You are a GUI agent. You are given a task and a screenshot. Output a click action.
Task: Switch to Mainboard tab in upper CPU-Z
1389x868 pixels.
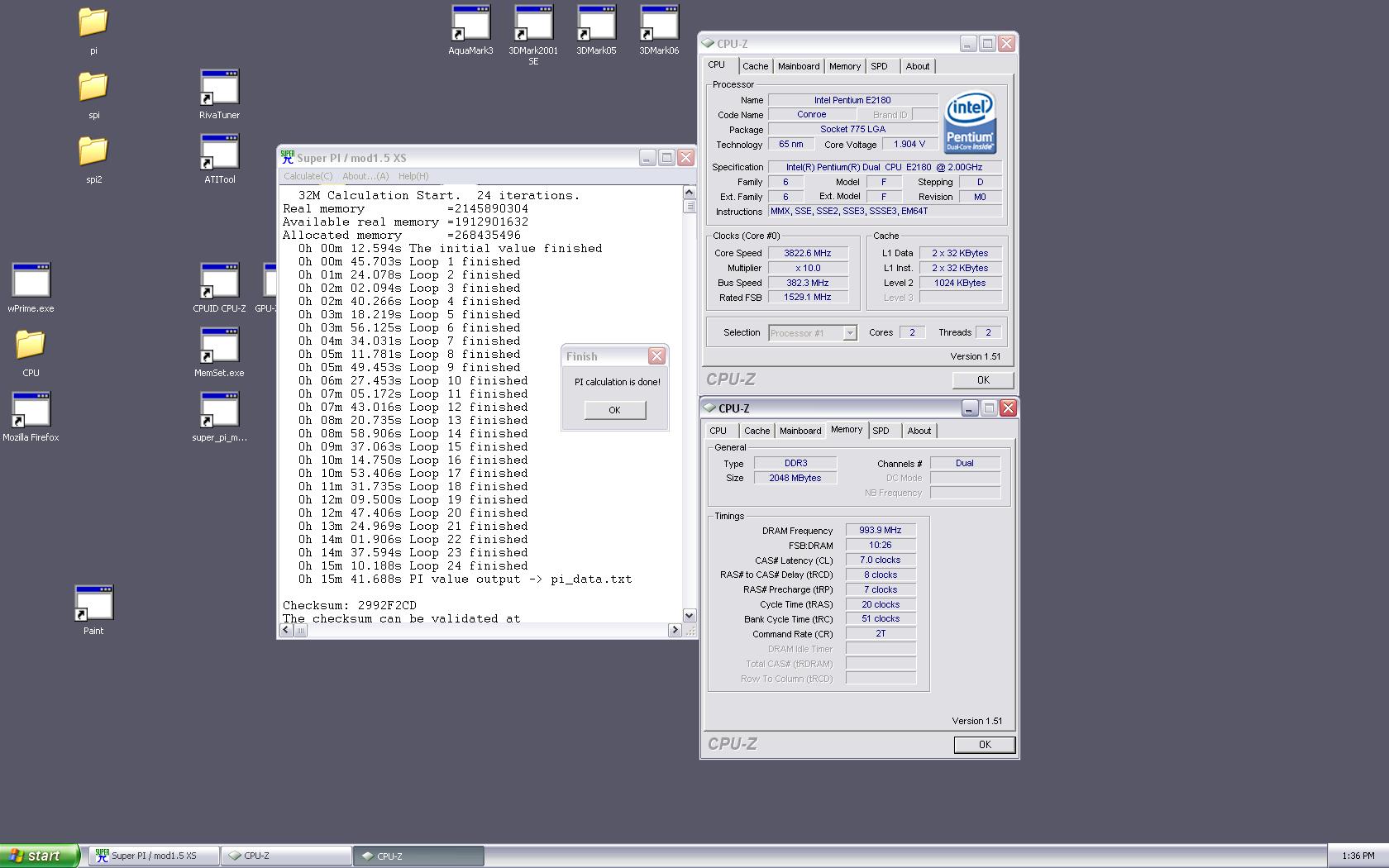tap(799, 66)
